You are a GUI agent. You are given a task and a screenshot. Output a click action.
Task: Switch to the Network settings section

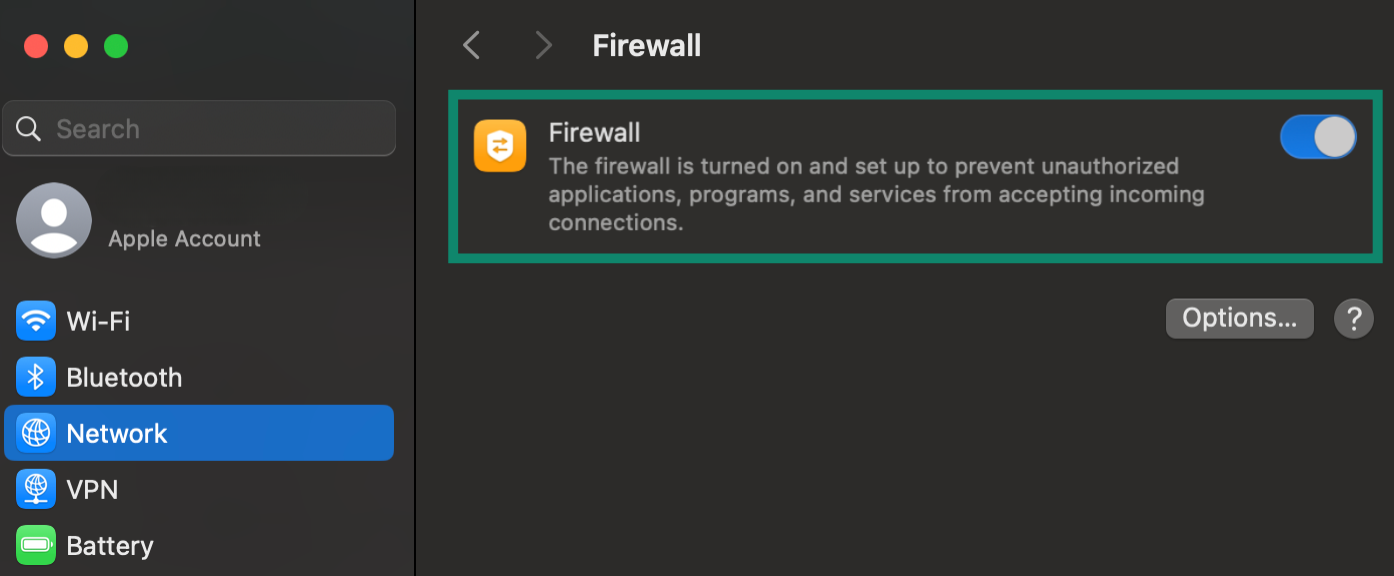[x=117, y=432]
